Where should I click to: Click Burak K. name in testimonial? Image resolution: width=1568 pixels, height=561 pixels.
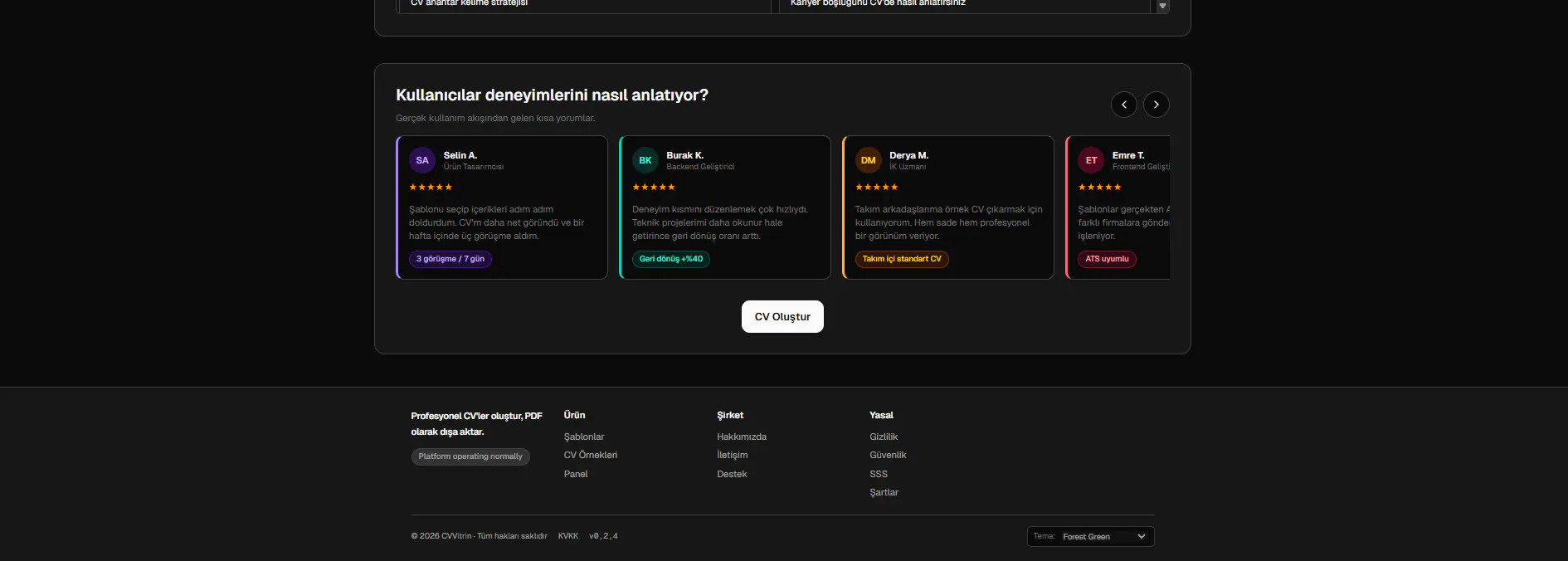pyautogui.click(x=685, y=155)
